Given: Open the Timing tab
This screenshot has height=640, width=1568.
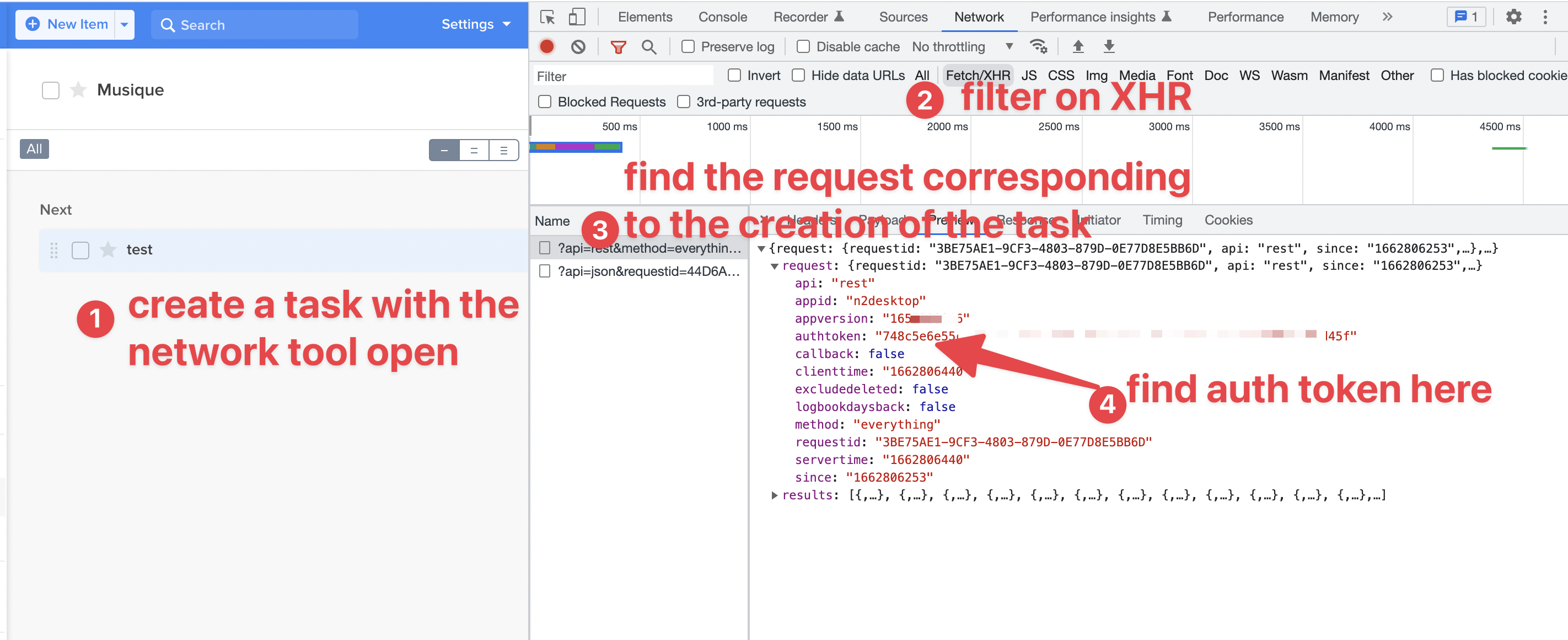Looking at the screenshot, I should 1162,220.
